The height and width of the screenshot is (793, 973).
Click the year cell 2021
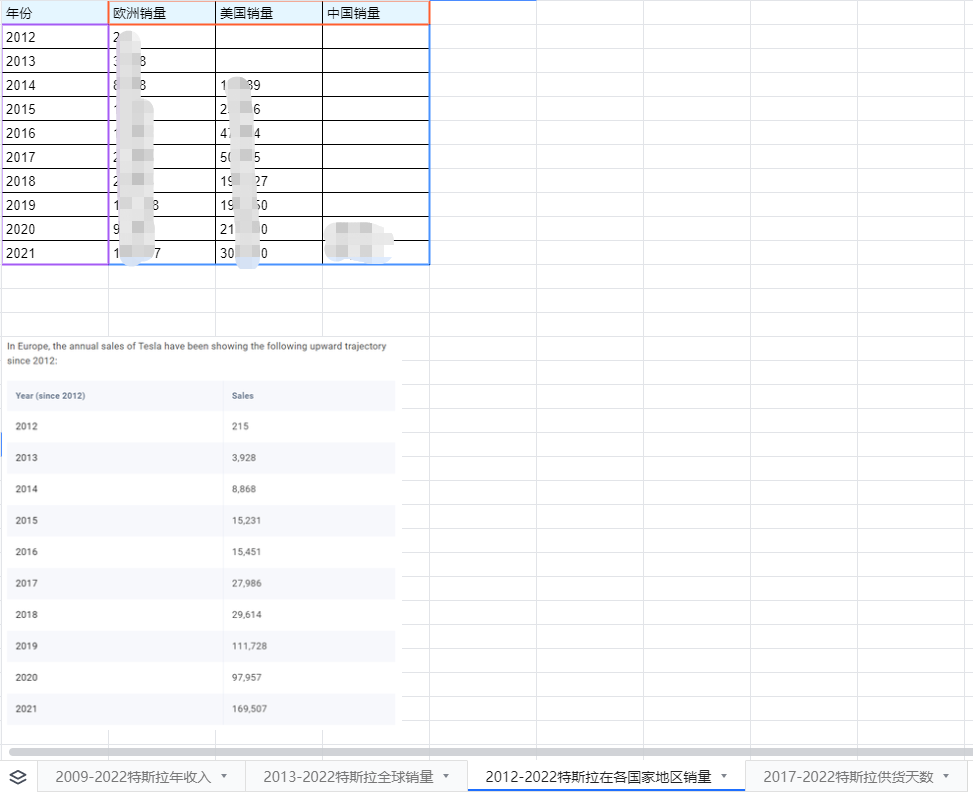55,253
